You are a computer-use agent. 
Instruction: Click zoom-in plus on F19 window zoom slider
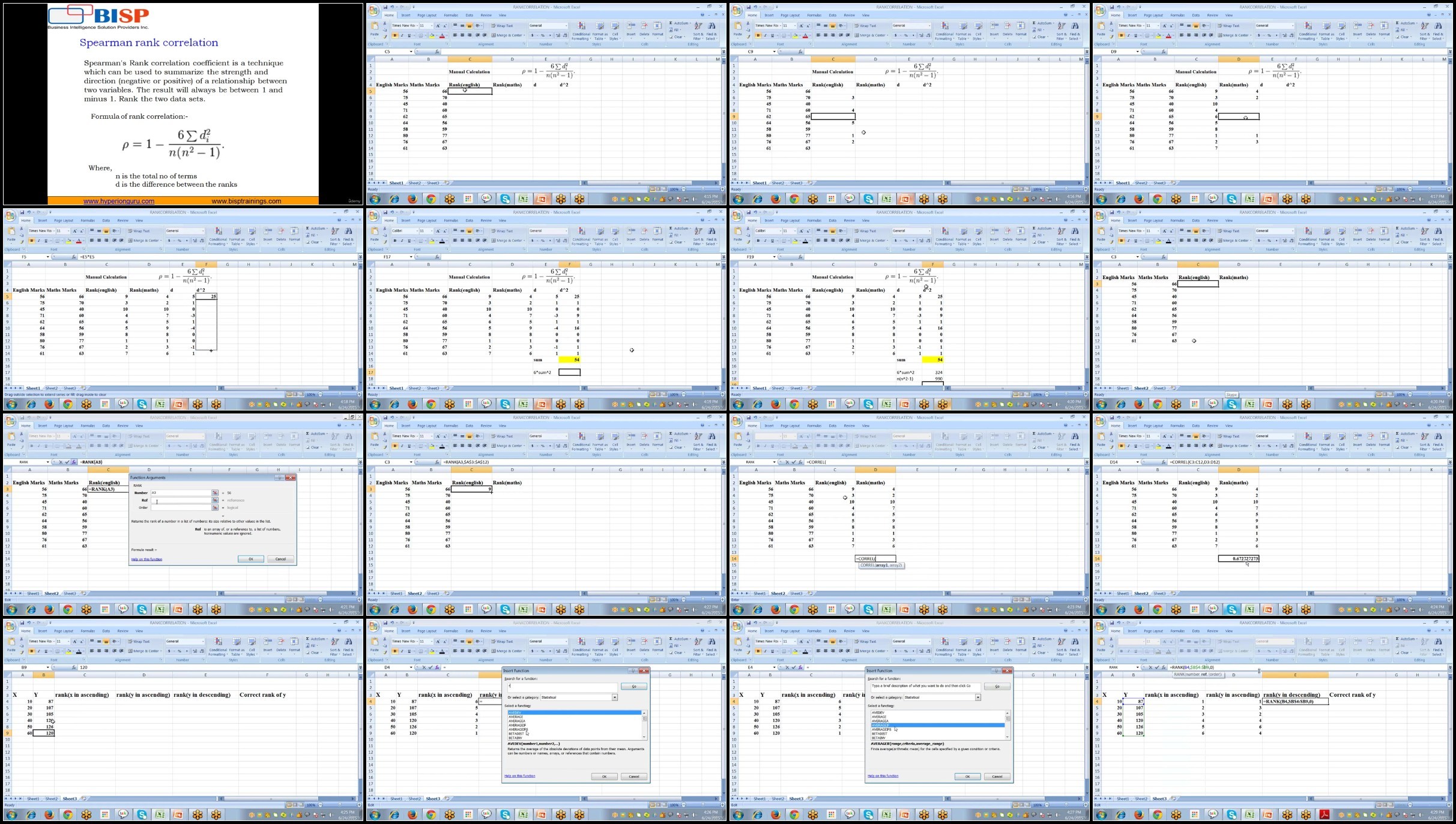tap(1086, 394)
